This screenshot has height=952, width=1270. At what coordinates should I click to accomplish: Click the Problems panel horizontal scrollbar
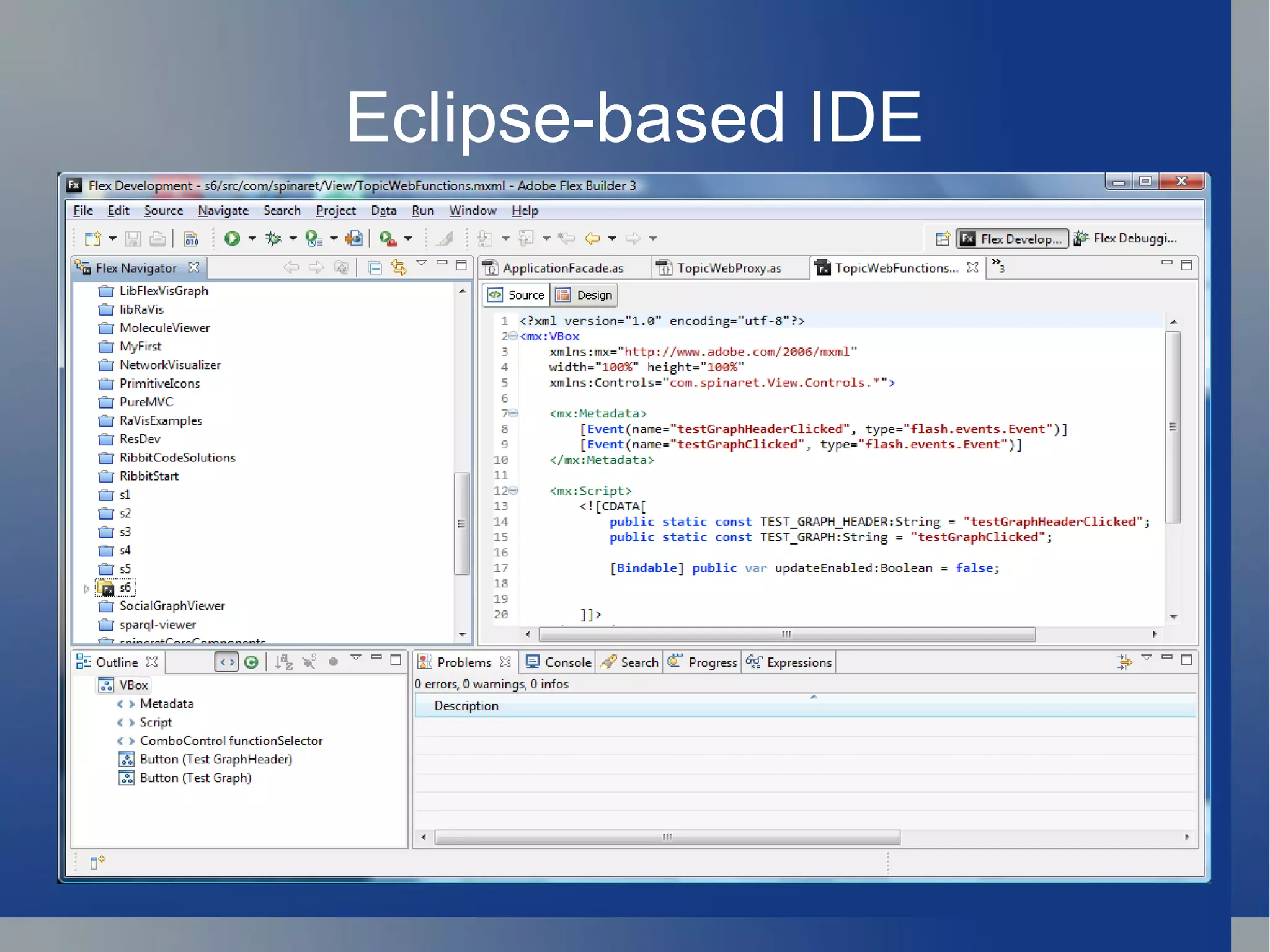(x=667, y=837)
